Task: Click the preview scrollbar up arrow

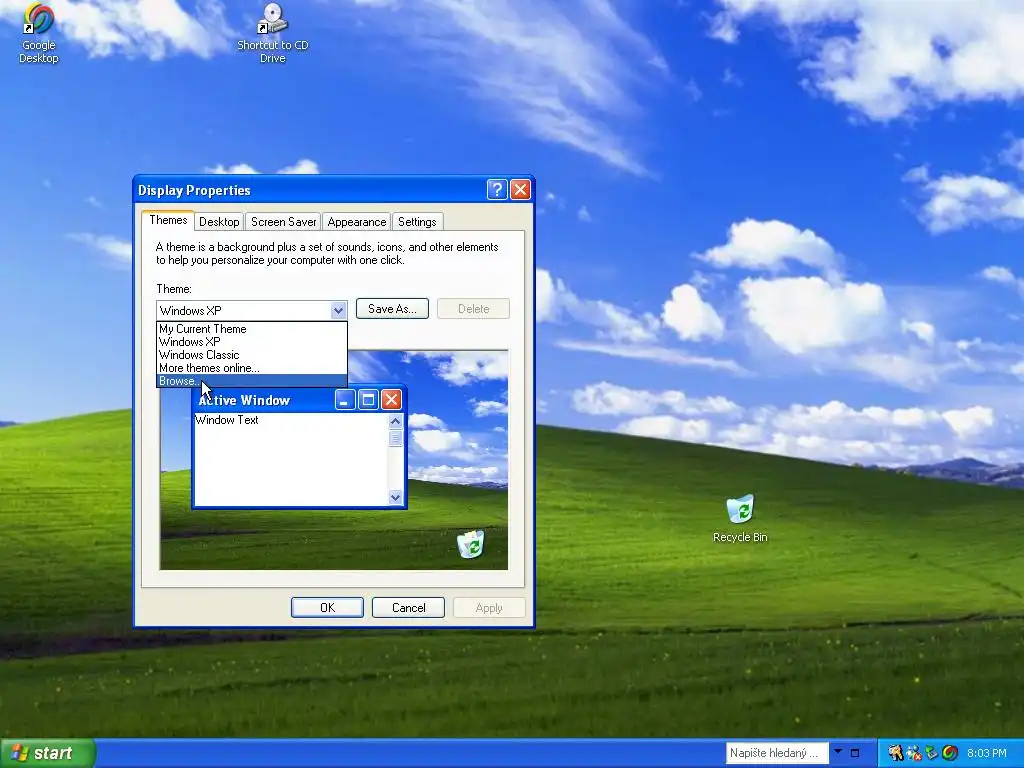Action: coord(395,421)
